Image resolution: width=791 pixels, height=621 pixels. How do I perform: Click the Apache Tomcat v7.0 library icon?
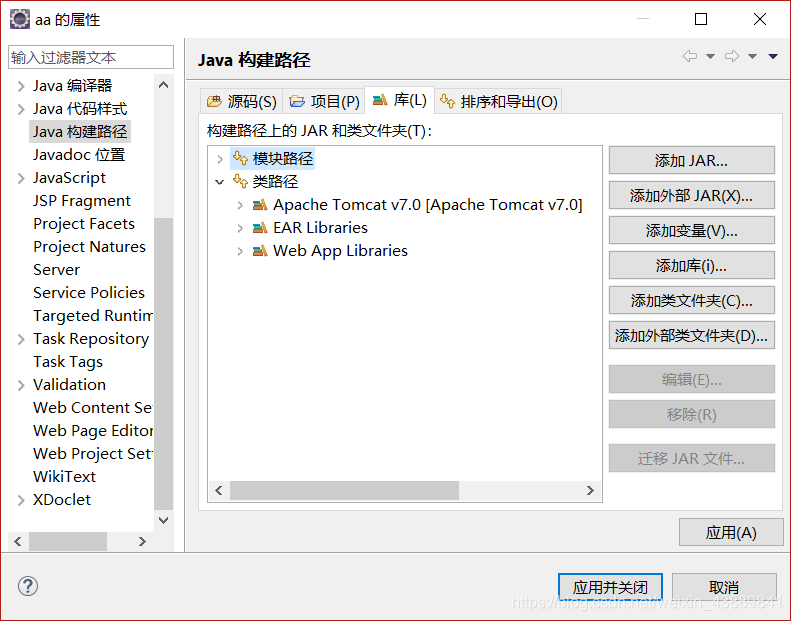(x=260, y=205)
